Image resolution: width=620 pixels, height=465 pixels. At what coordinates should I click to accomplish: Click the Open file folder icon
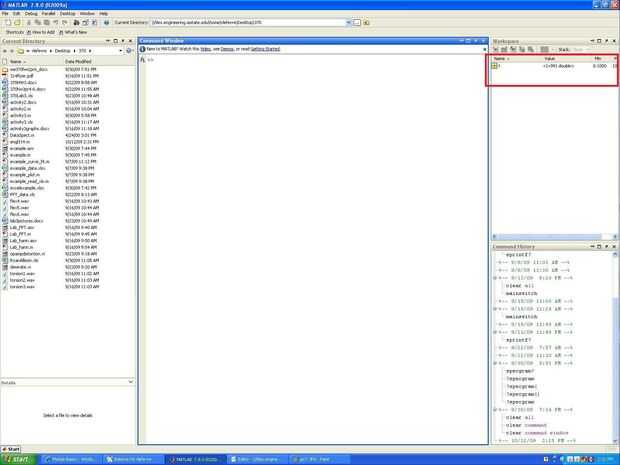[x=17, y=23]
